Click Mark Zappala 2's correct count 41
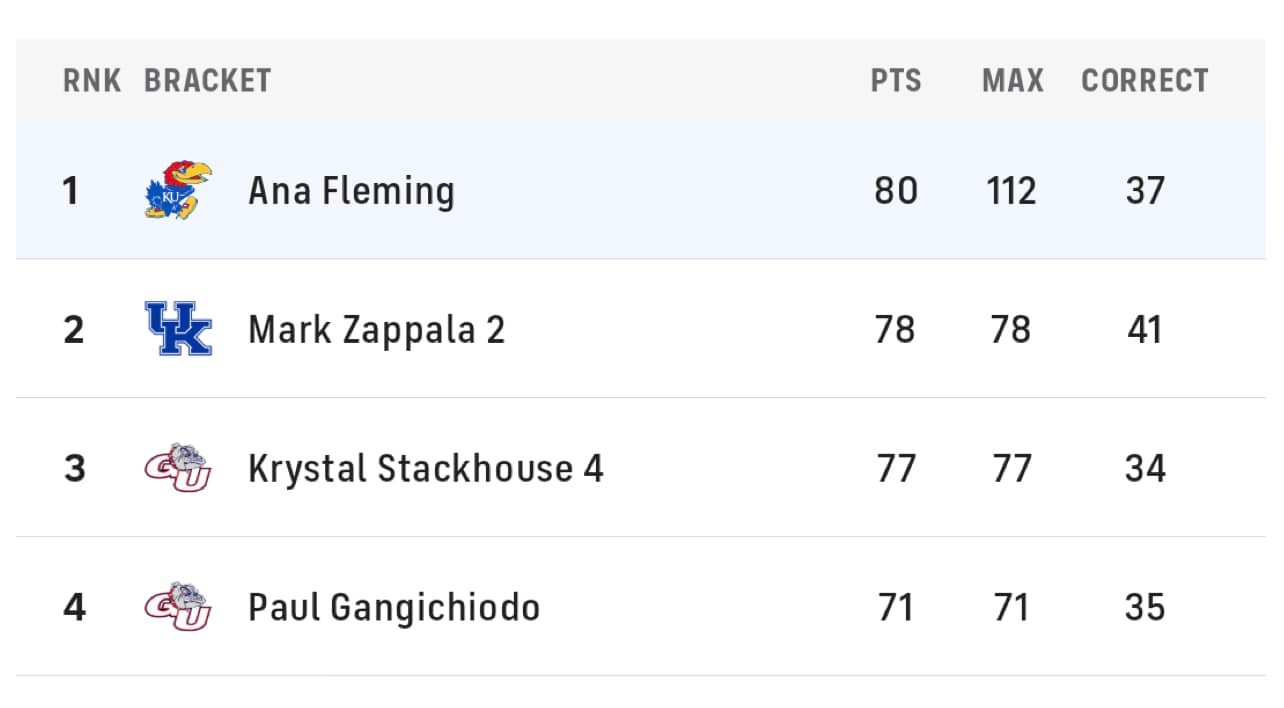 point(1145,329)
